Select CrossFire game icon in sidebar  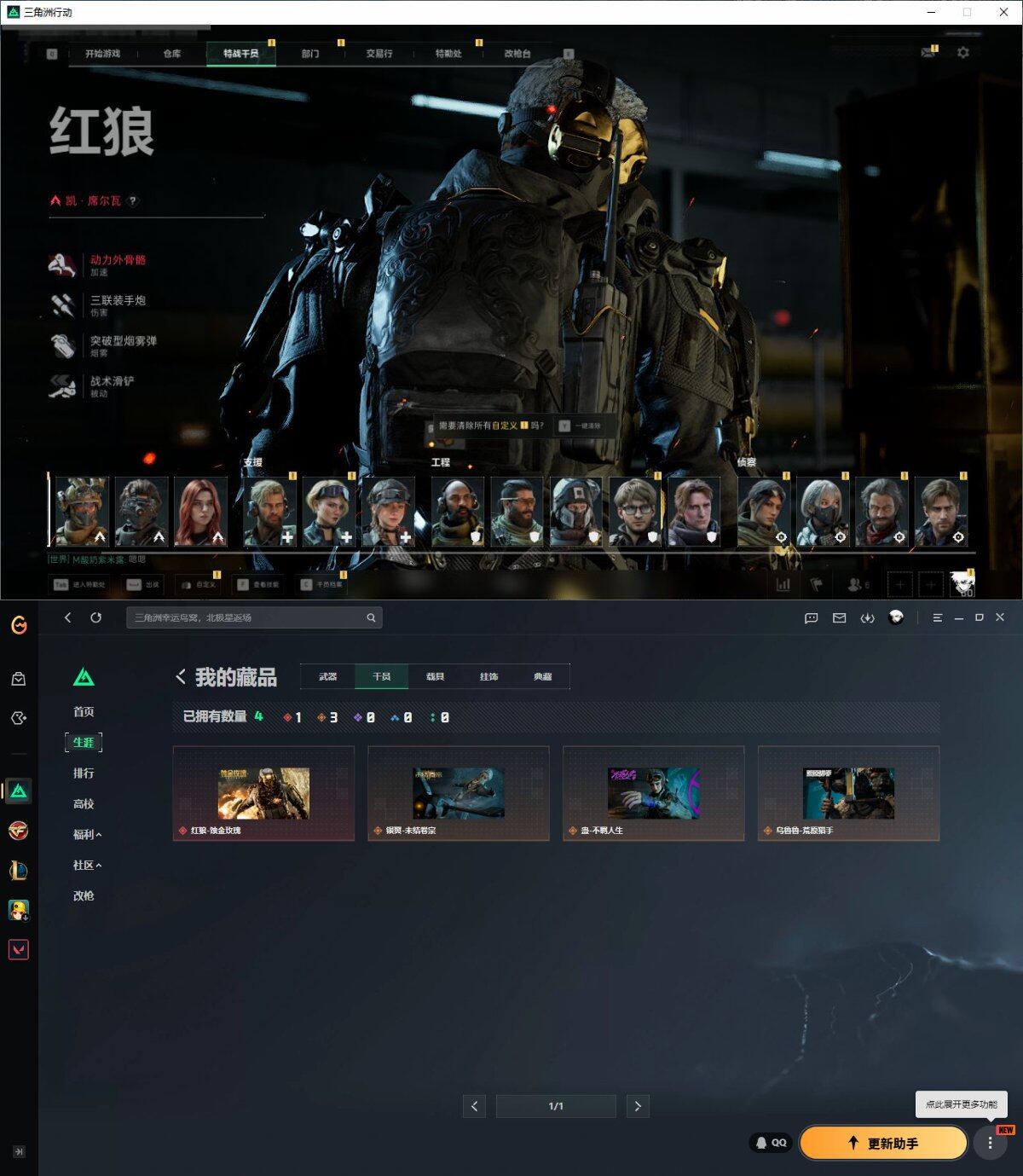coord(19,831)
